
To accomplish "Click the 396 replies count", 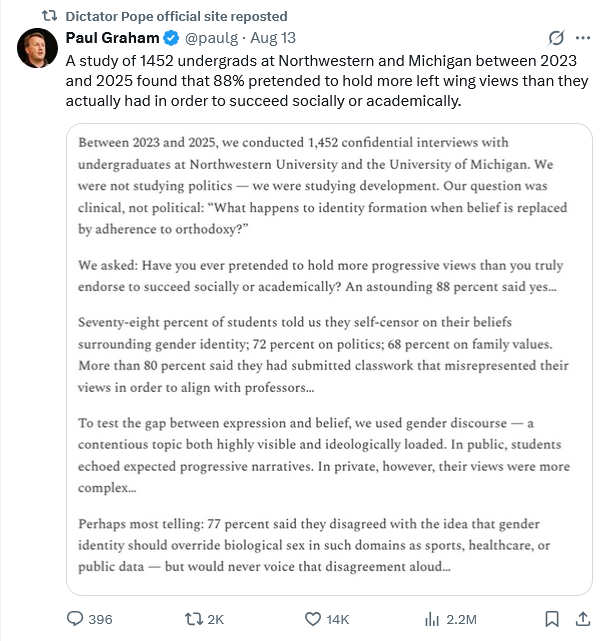I will point(100,620).
